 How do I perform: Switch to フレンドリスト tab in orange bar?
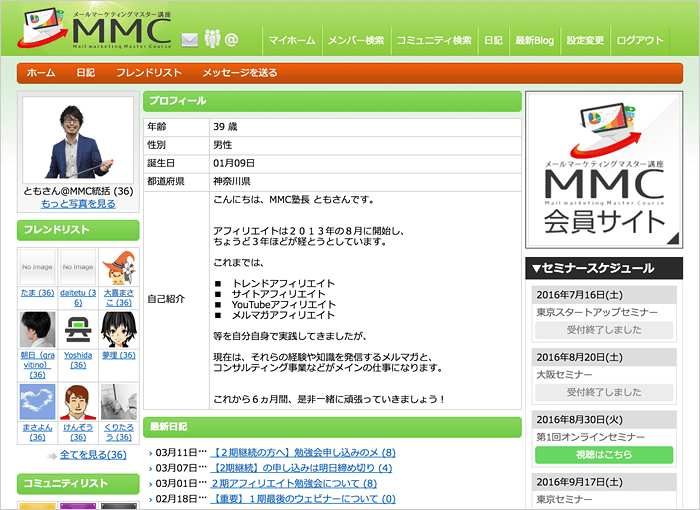pyautogui.click(x=148, y=73)
